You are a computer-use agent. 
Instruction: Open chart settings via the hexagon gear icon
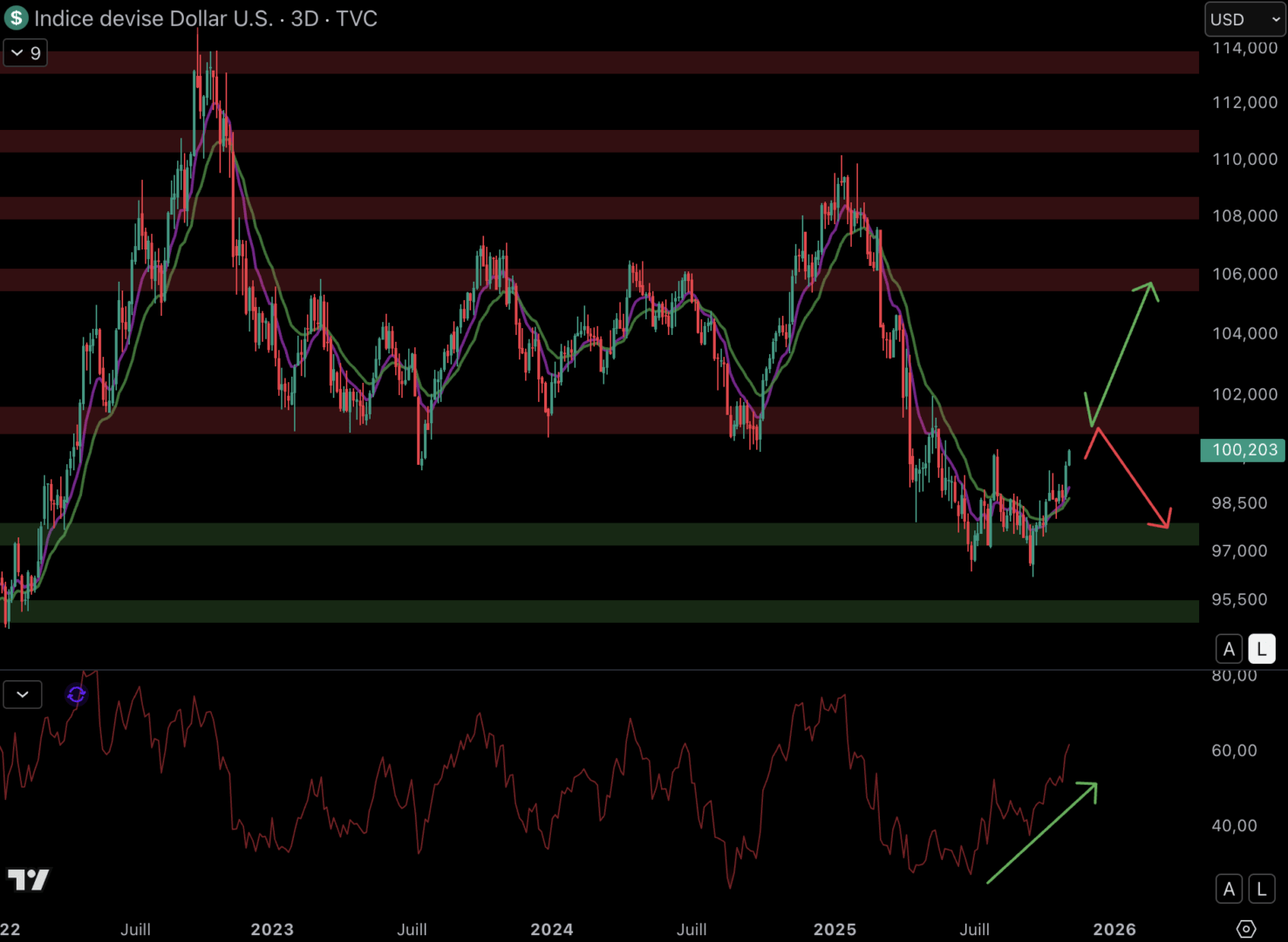coord(1246,929)
